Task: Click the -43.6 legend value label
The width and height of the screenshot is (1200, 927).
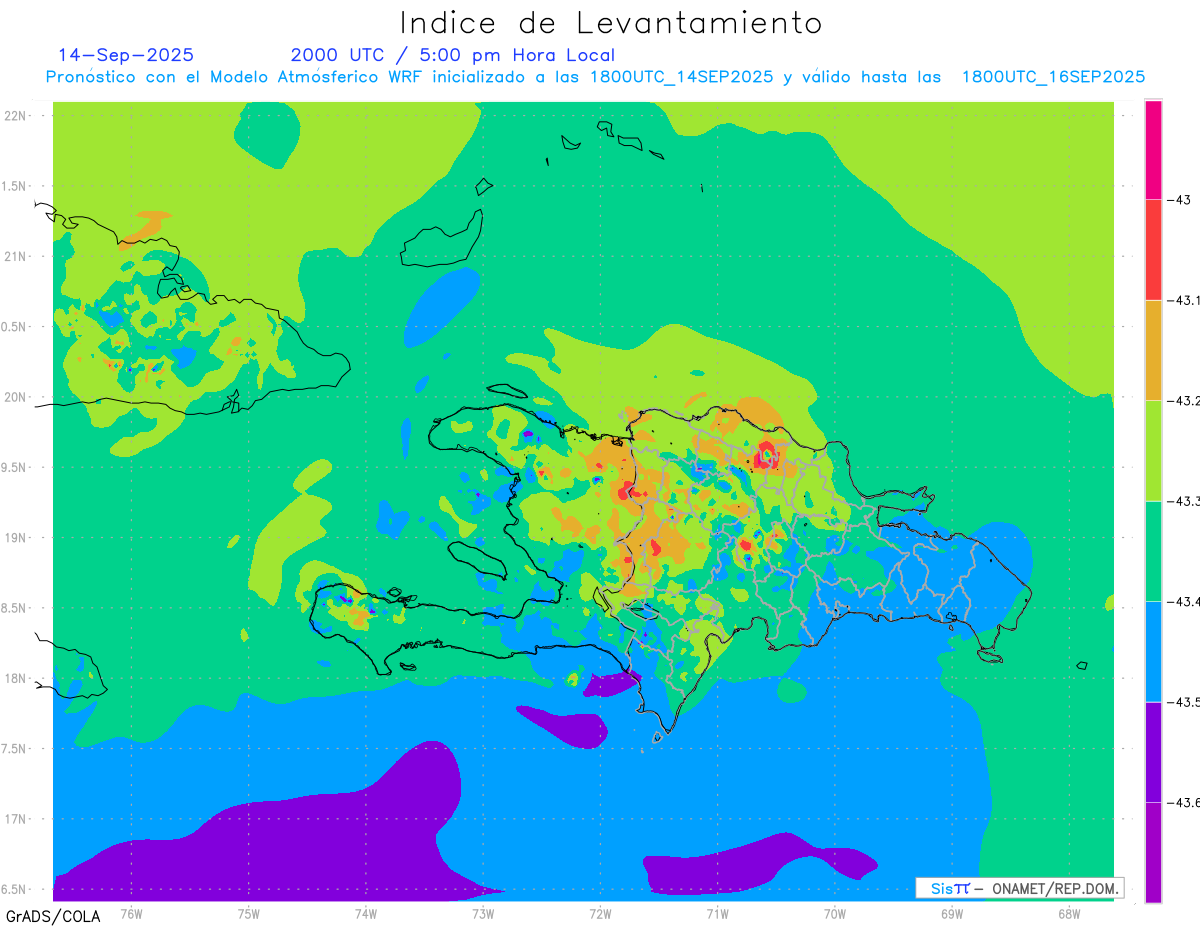Action: pyautogui.click(x=1185, y=802)
